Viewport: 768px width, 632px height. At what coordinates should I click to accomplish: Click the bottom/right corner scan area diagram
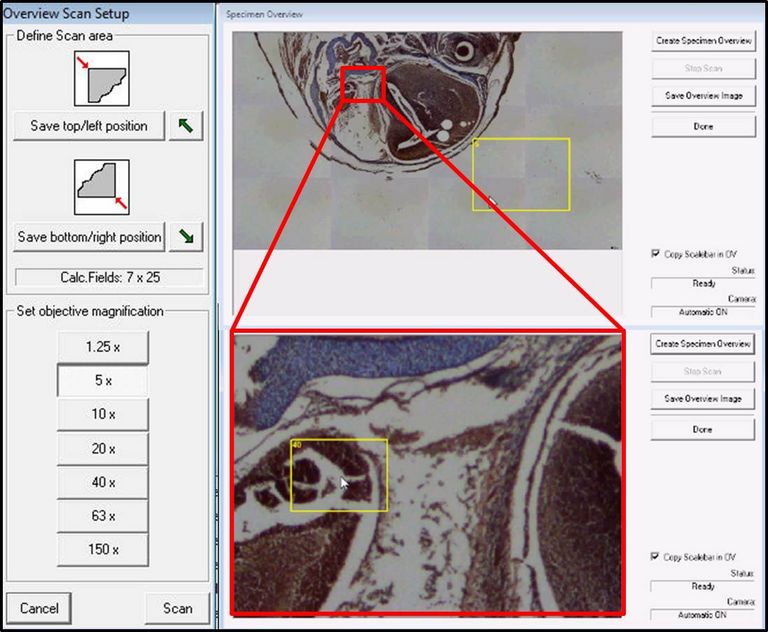(102, 189)
